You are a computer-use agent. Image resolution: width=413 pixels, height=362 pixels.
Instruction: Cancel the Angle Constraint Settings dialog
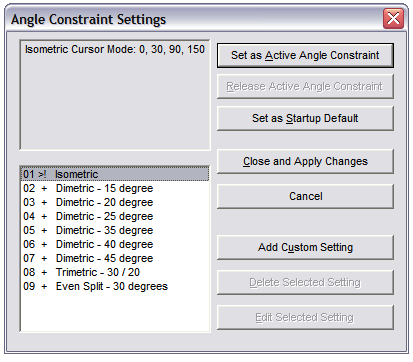305,196
